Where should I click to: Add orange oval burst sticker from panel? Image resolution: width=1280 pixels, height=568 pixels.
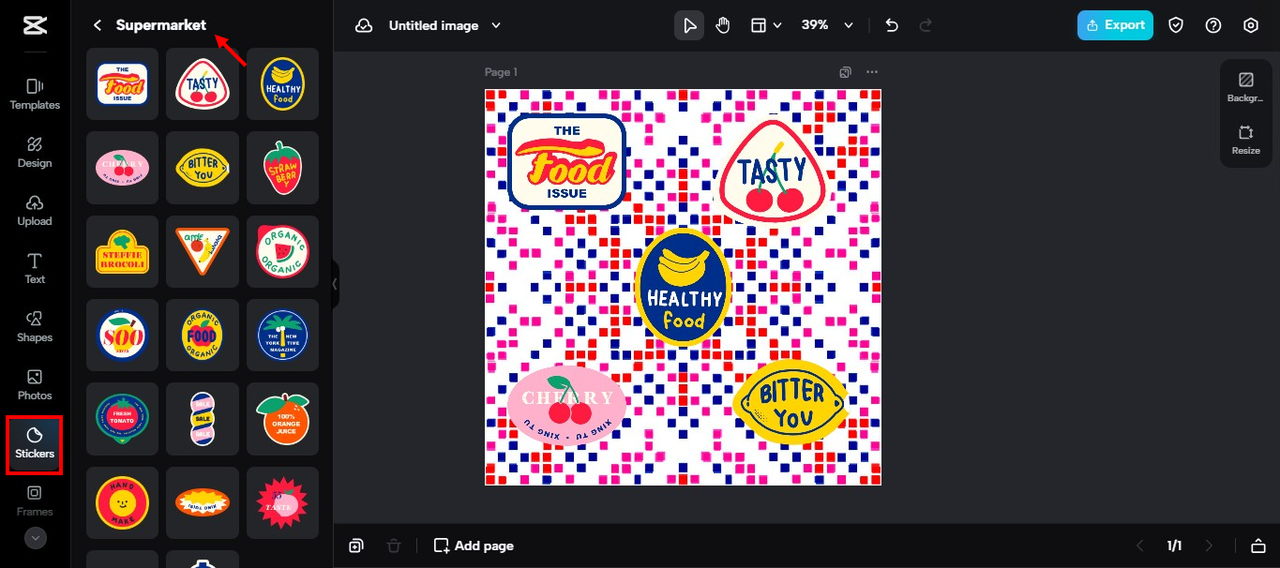(202, 503)
